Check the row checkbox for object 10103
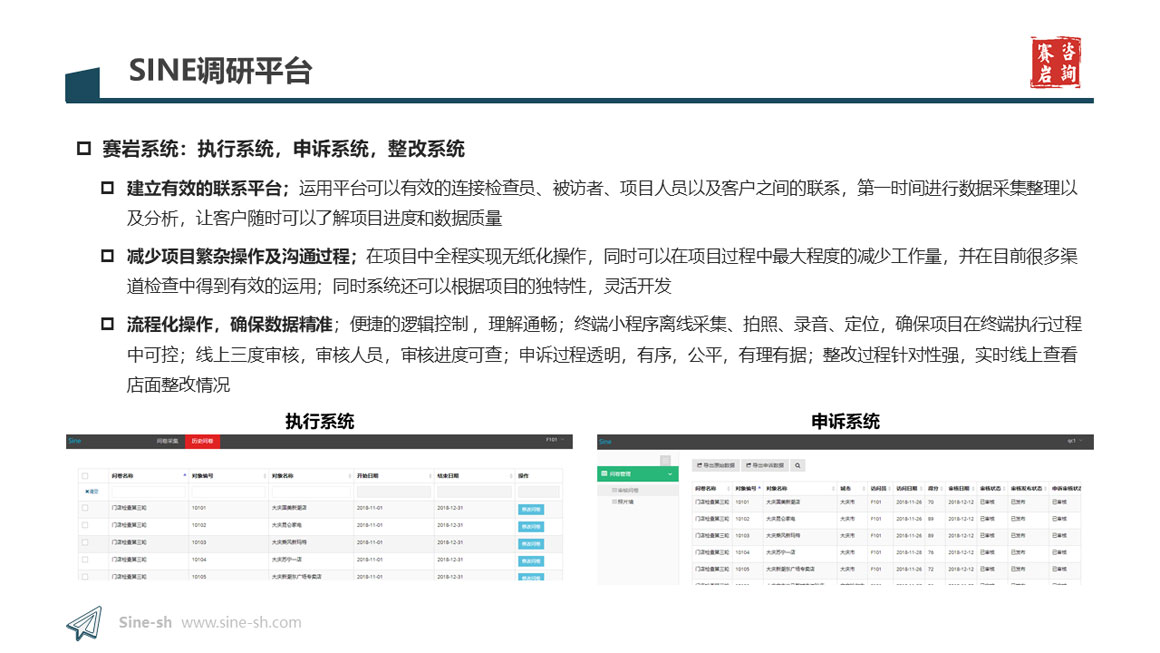 pos(85,542)
